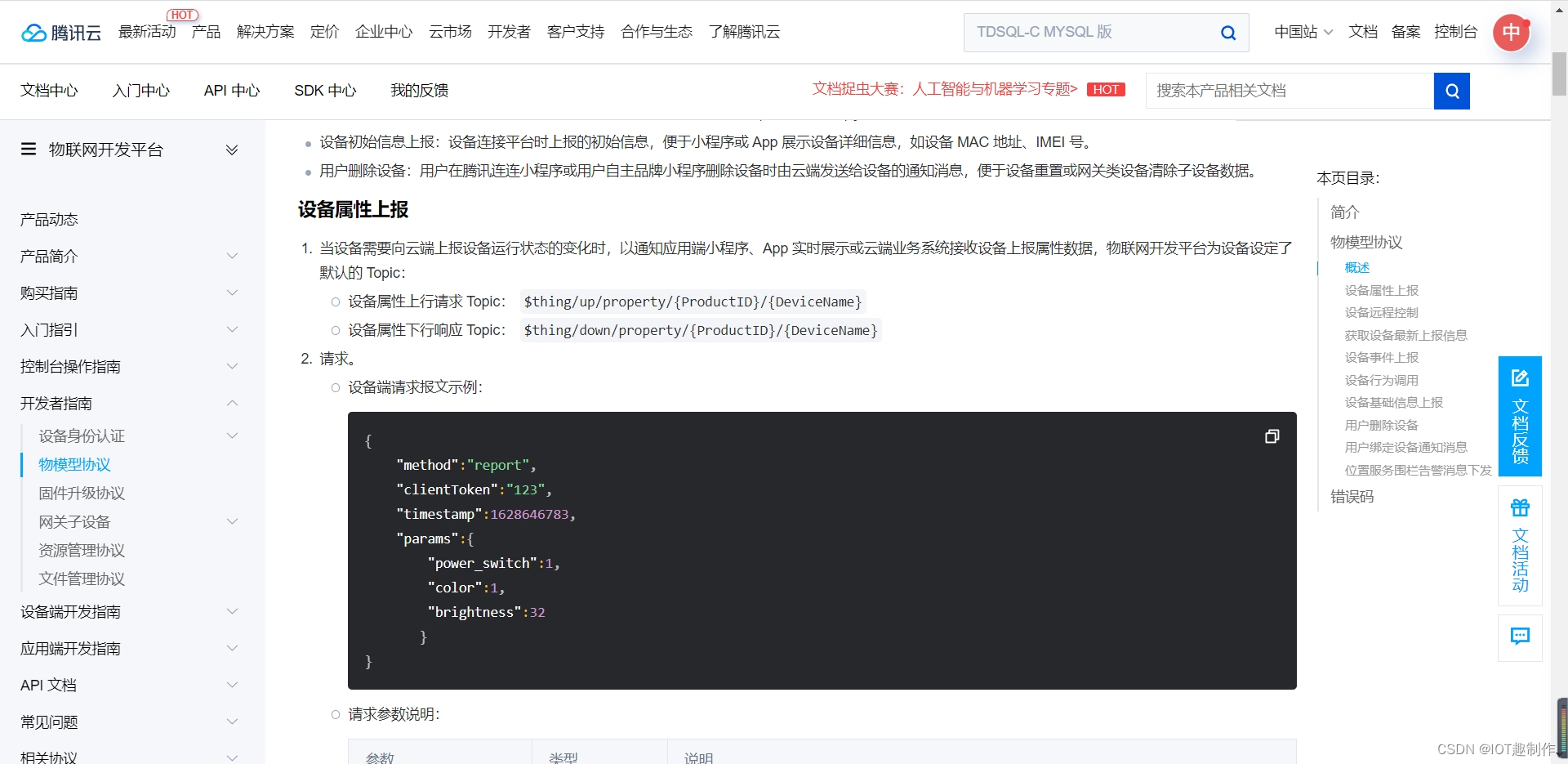
Task: Jump to 设备远程控制 in page contents
Action: (x=1382, y=313)
